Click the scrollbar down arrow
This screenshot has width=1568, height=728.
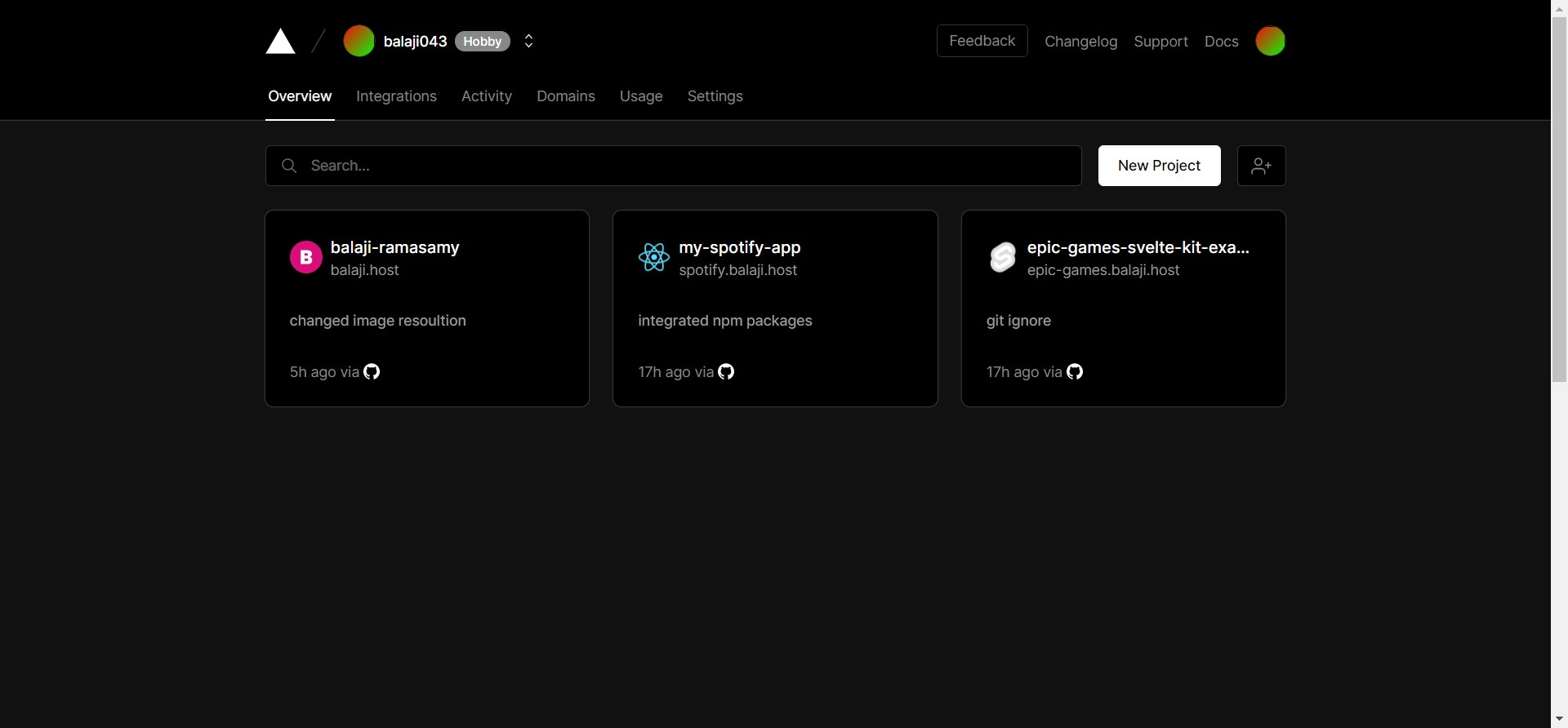tap(1559, 719)
